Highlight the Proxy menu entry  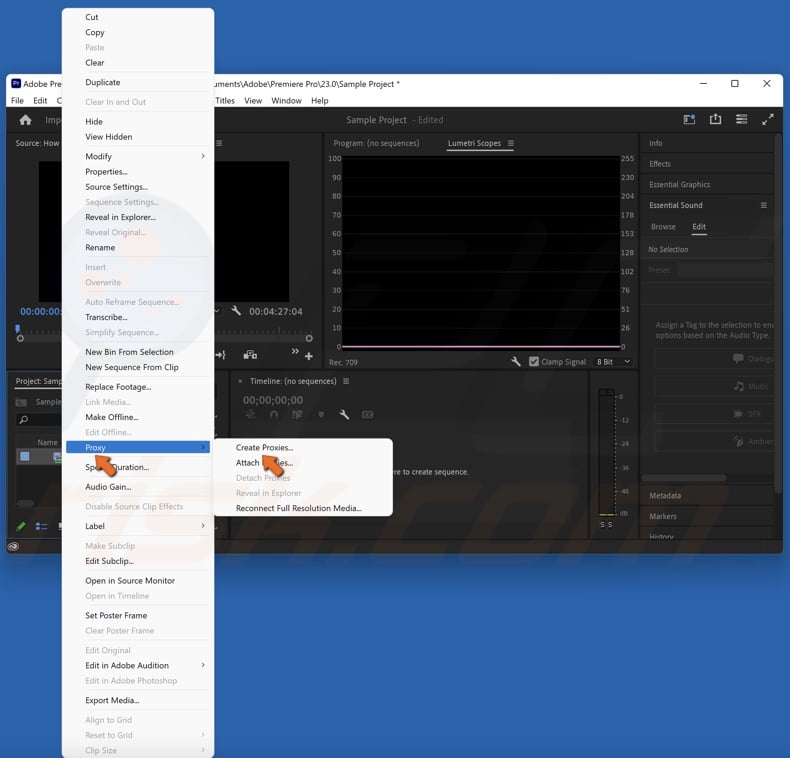(x=138, y=448)
